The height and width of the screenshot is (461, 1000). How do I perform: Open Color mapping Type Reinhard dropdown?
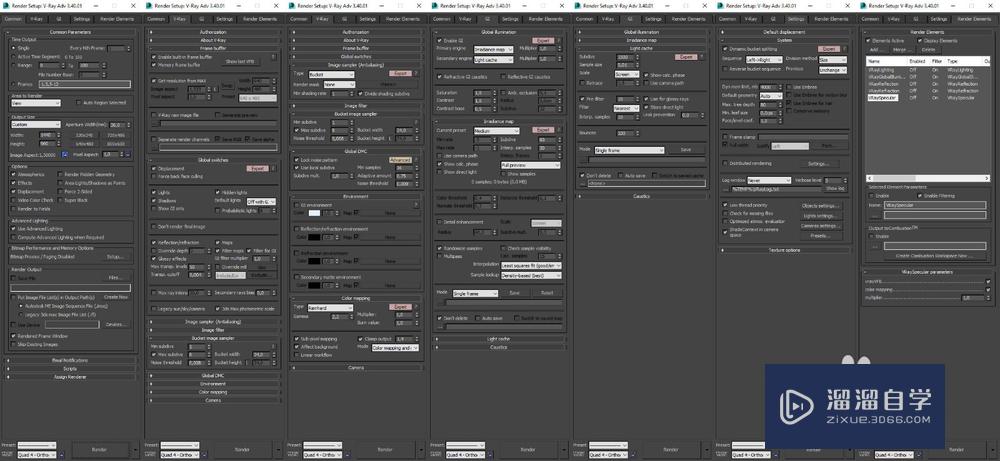click(x=331, y=307)
